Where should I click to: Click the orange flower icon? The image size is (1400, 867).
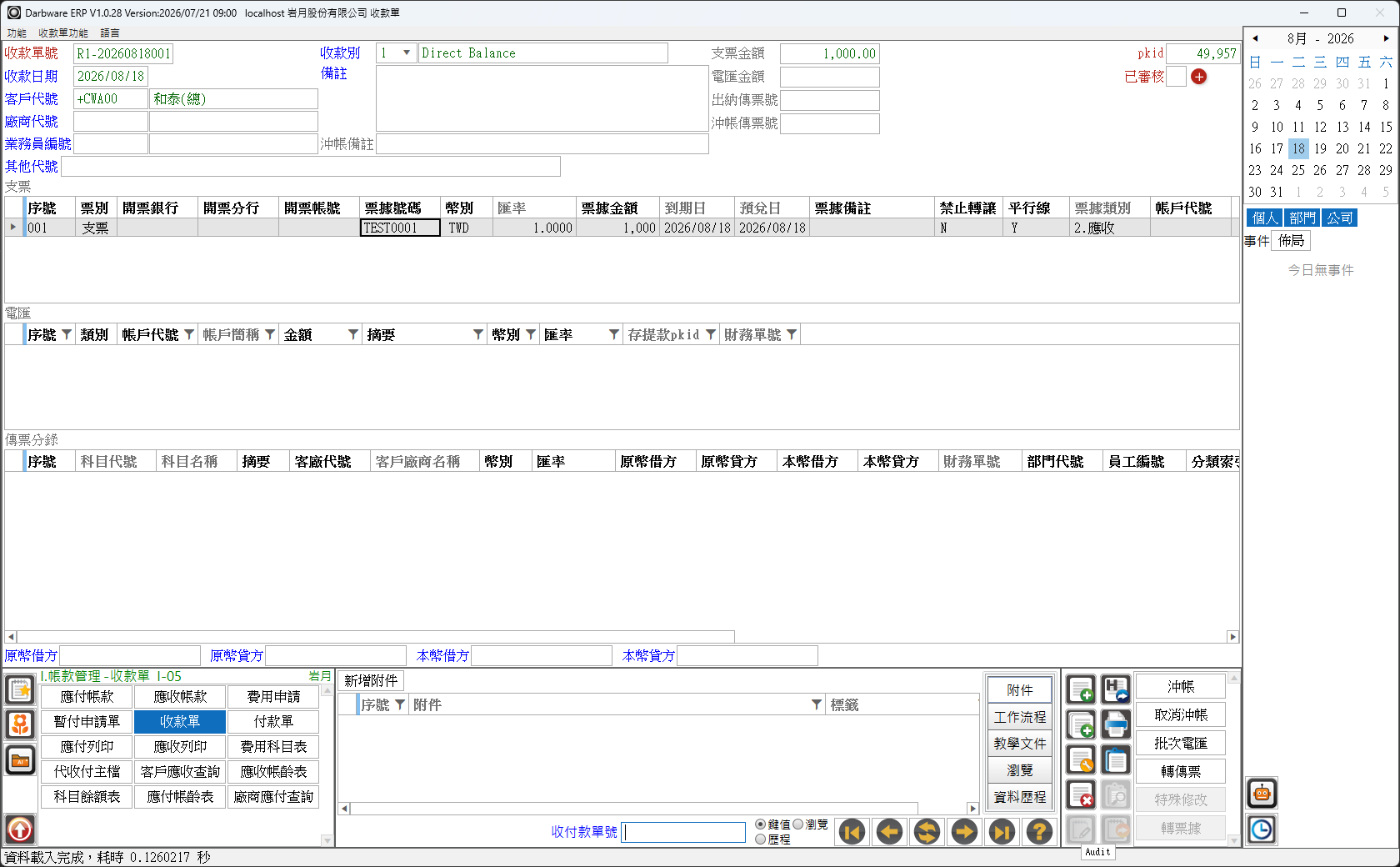pos(20,724)
